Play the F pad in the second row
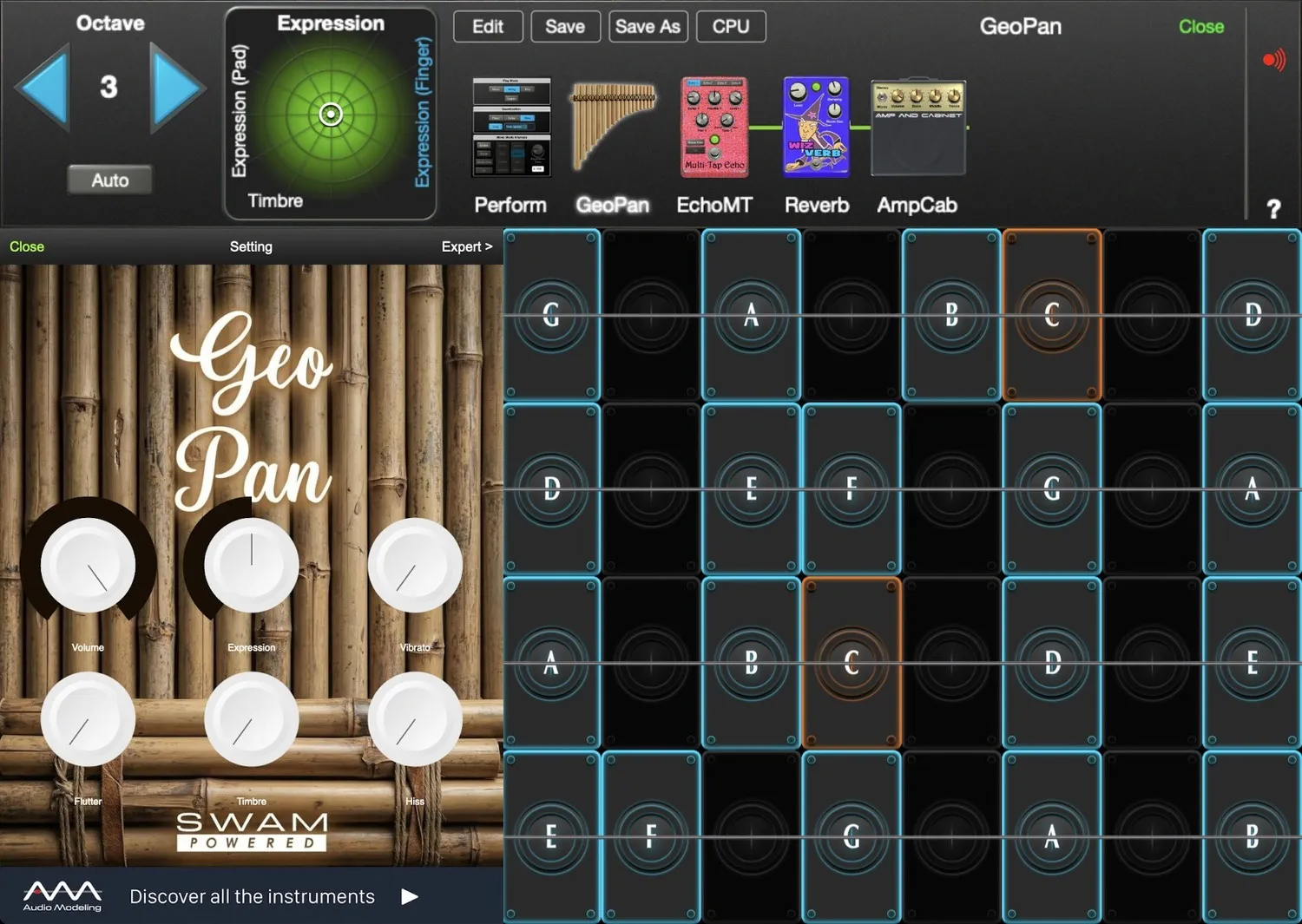The image size is (1302, 924). point(852,488)
